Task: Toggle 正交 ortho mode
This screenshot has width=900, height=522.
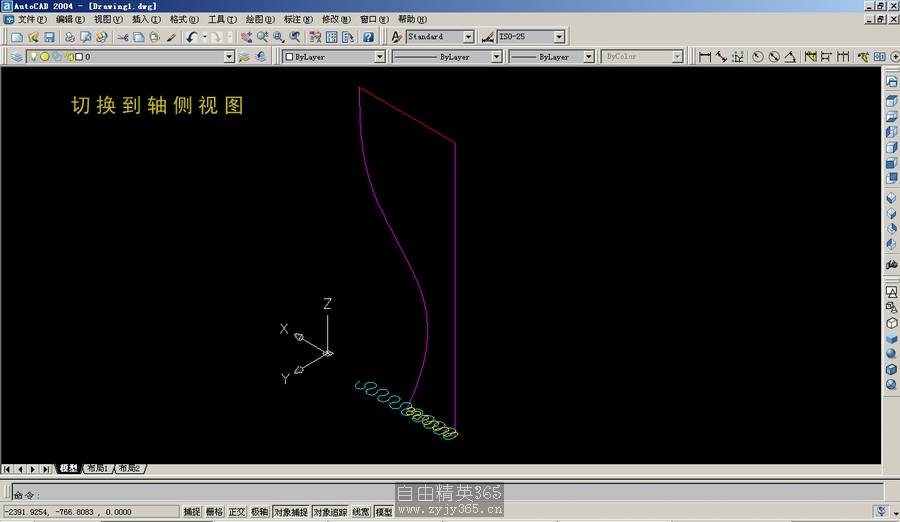Action: click(237, 512)
